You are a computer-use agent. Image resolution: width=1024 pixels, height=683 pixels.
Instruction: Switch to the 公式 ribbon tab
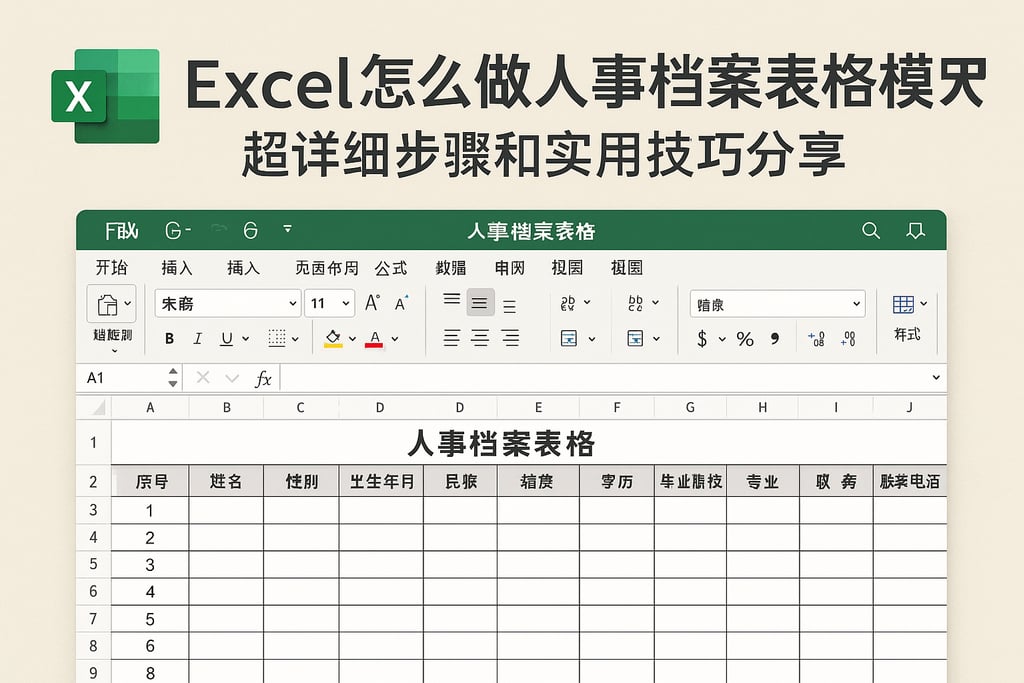391,268
